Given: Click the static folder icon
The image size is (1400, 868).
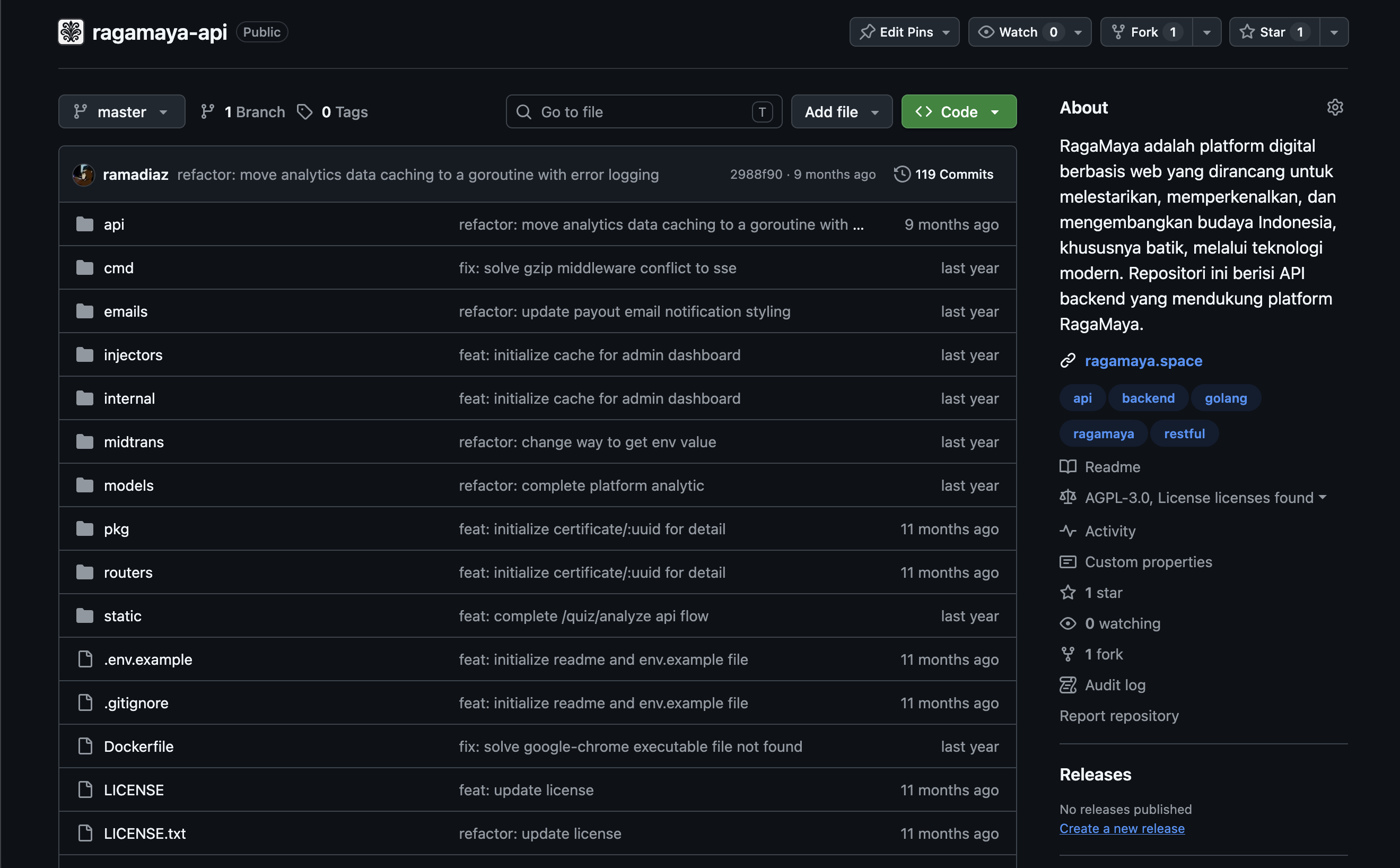Looking at the screenshot, I should click(85, 616).
